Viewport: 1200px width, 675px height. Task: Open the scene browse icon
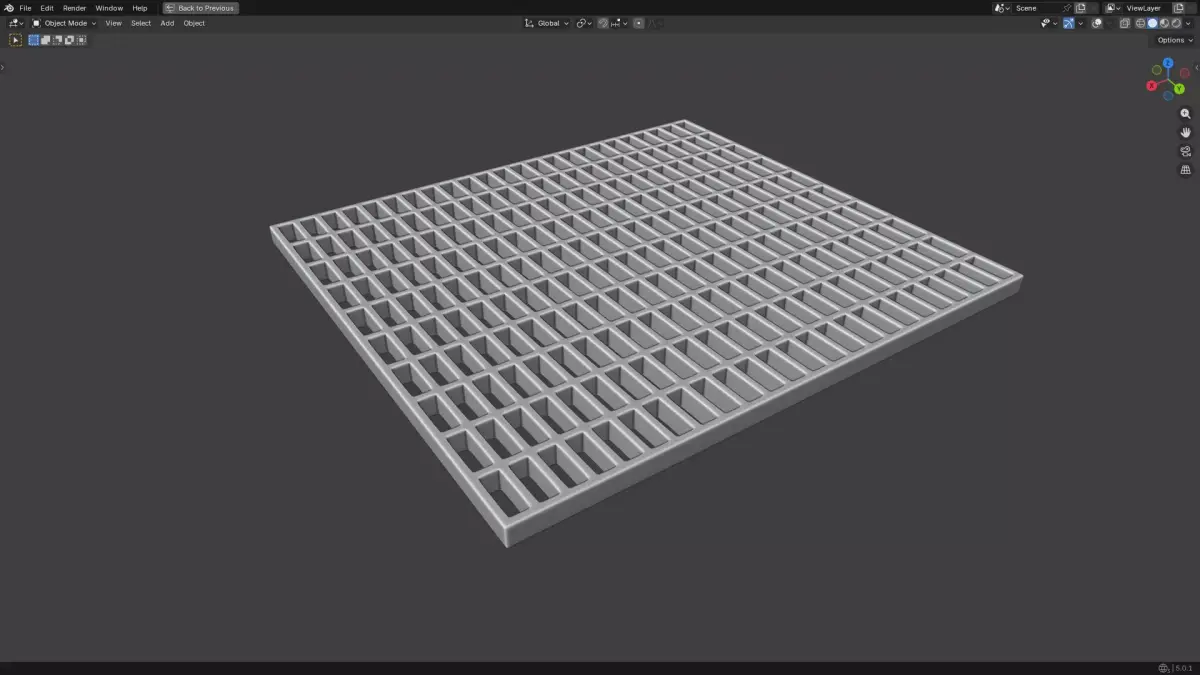click(x=1001, y=8)
